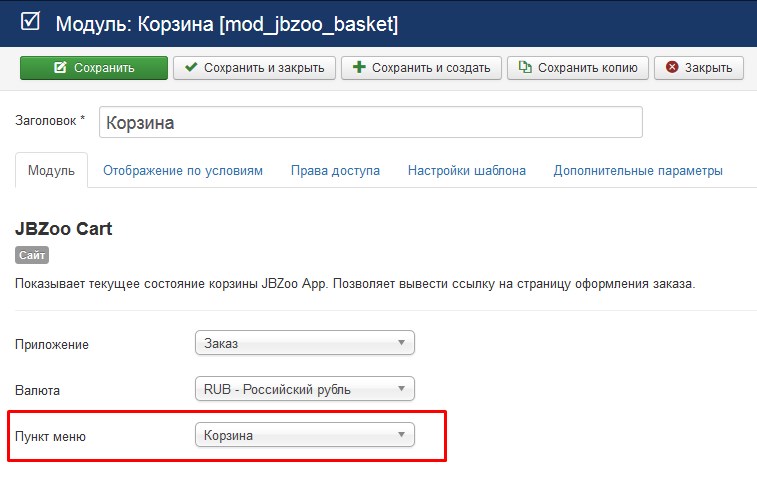
Task: Hit the red X icon on Закрыть
Action: 672,68
